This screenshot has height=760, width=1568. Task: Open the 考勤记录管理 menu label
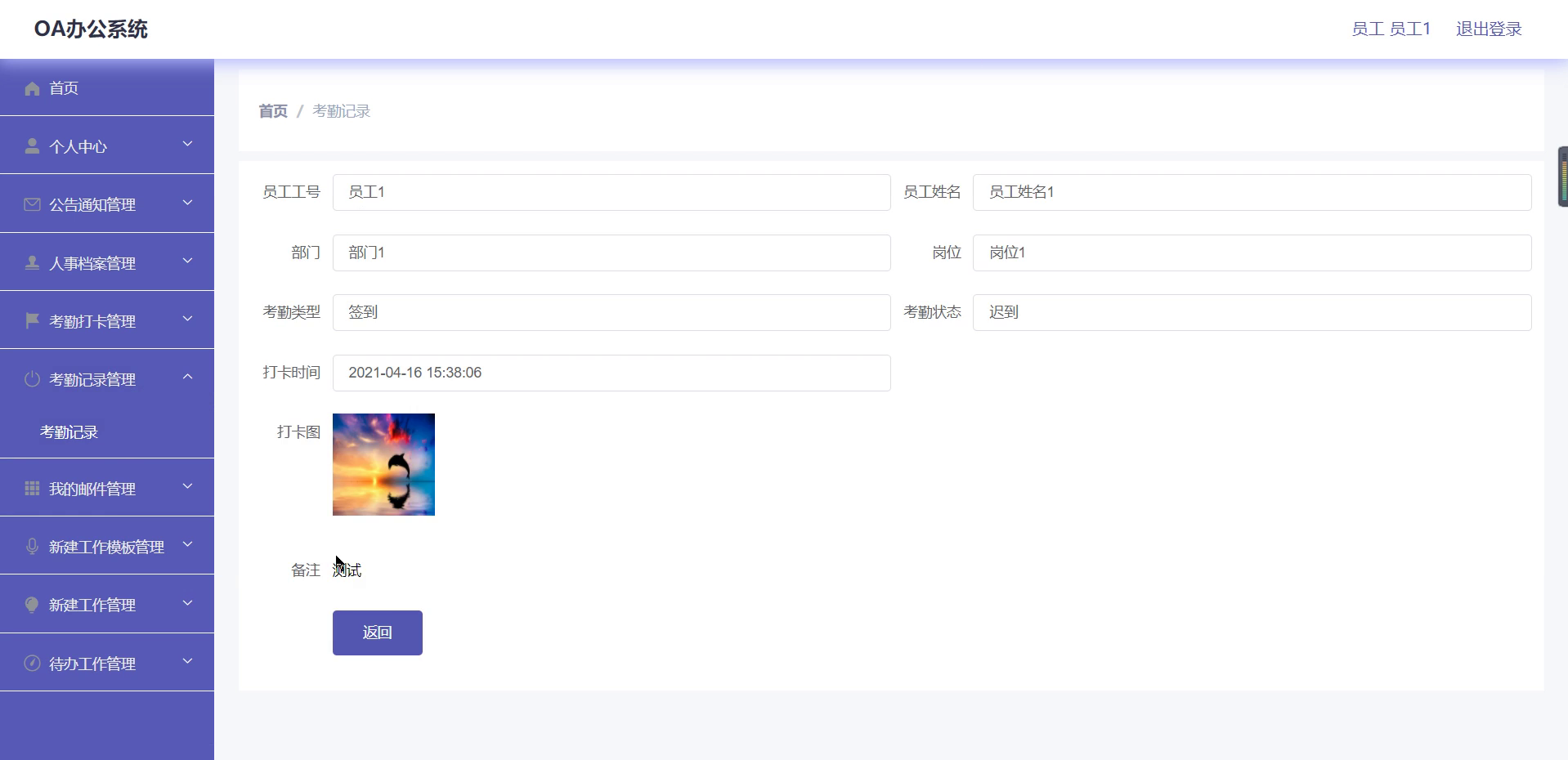click(x=92, y=380)
